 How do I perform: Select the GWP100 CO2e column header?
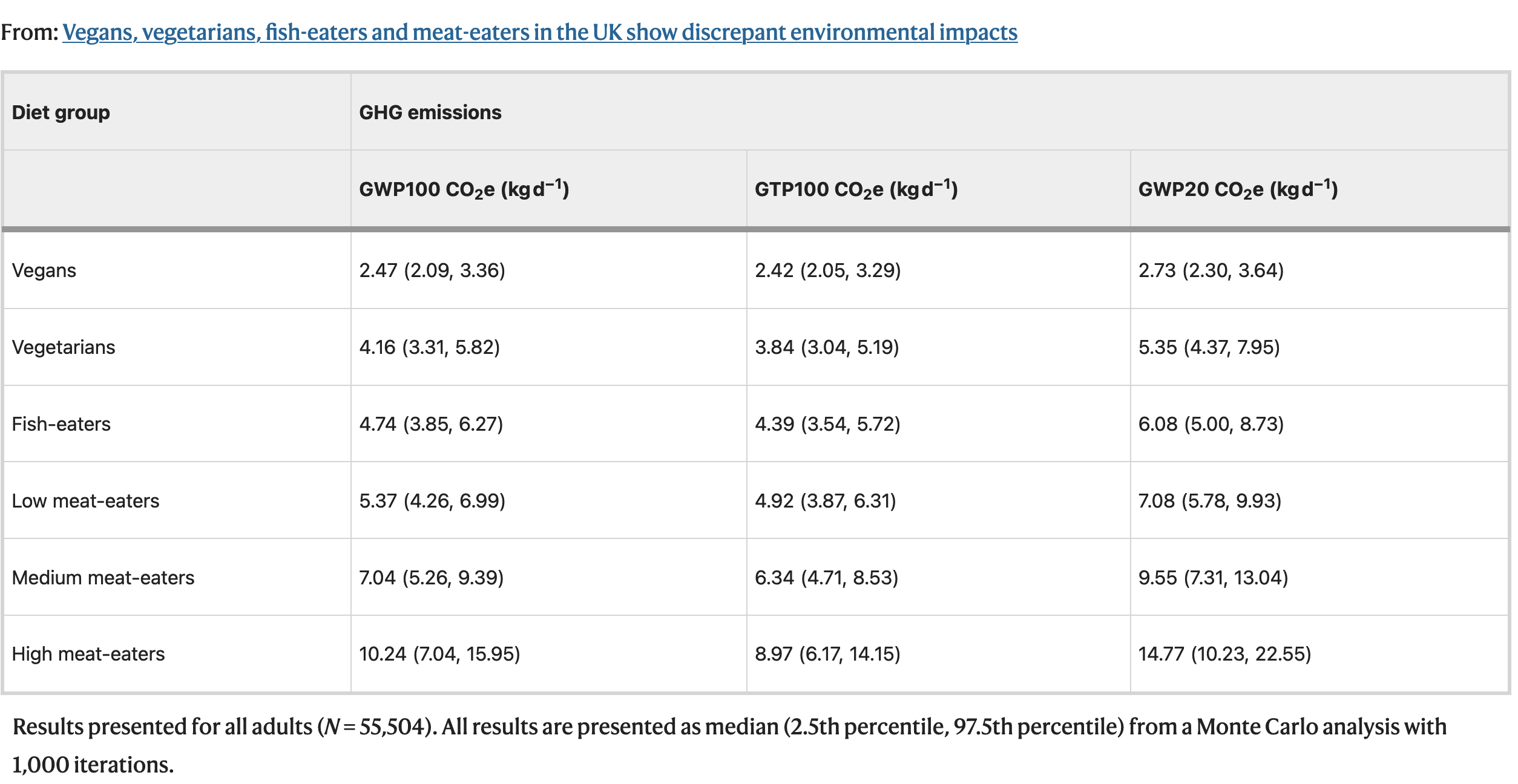click(464, 189)
